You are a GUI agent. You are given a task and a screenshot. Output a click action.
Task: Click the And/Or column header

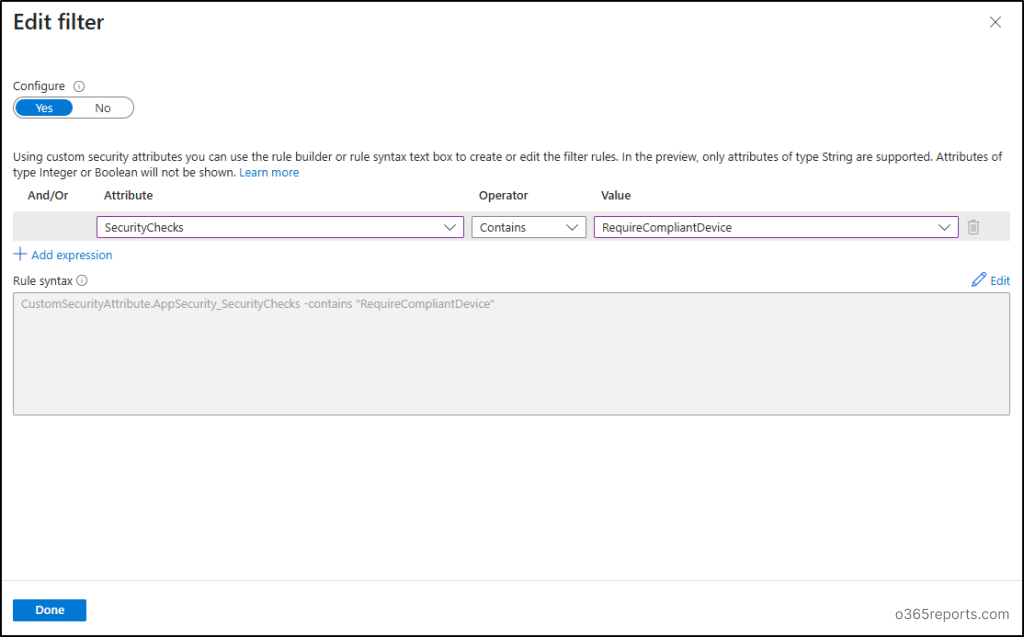coord(48,195)
